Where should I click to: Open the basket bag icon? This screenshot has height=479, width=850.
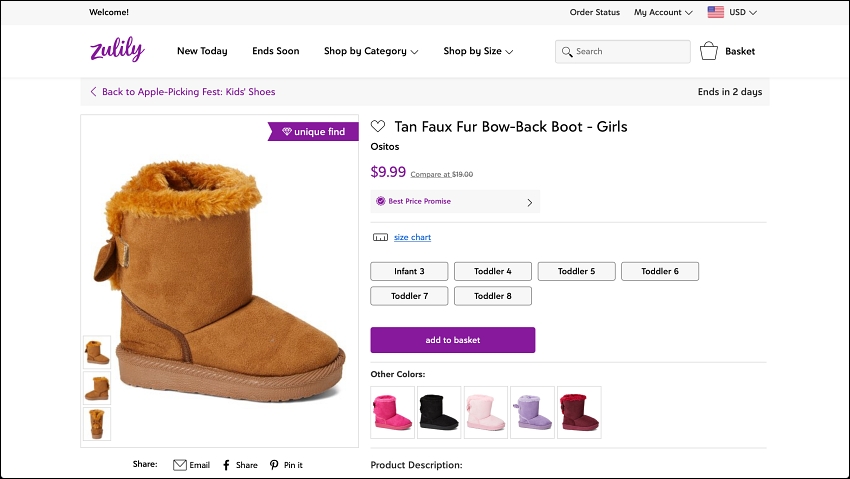tap(709, 51)
